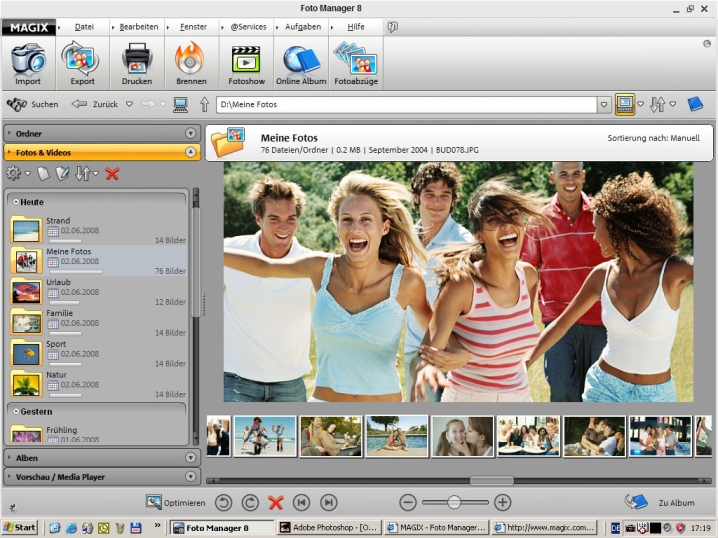Image resolution: width=718 pixels, height=538 pixels.
Task: Rotate the photo counterclockwise
Action: click(223, 503)
